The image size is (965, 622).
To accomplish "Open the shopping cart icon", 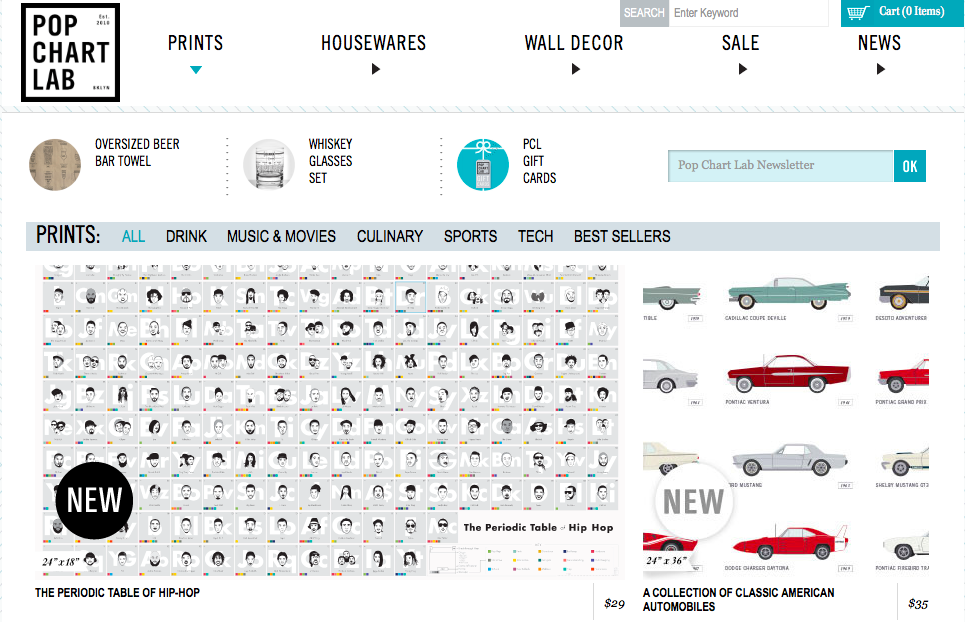I will 857,13.
